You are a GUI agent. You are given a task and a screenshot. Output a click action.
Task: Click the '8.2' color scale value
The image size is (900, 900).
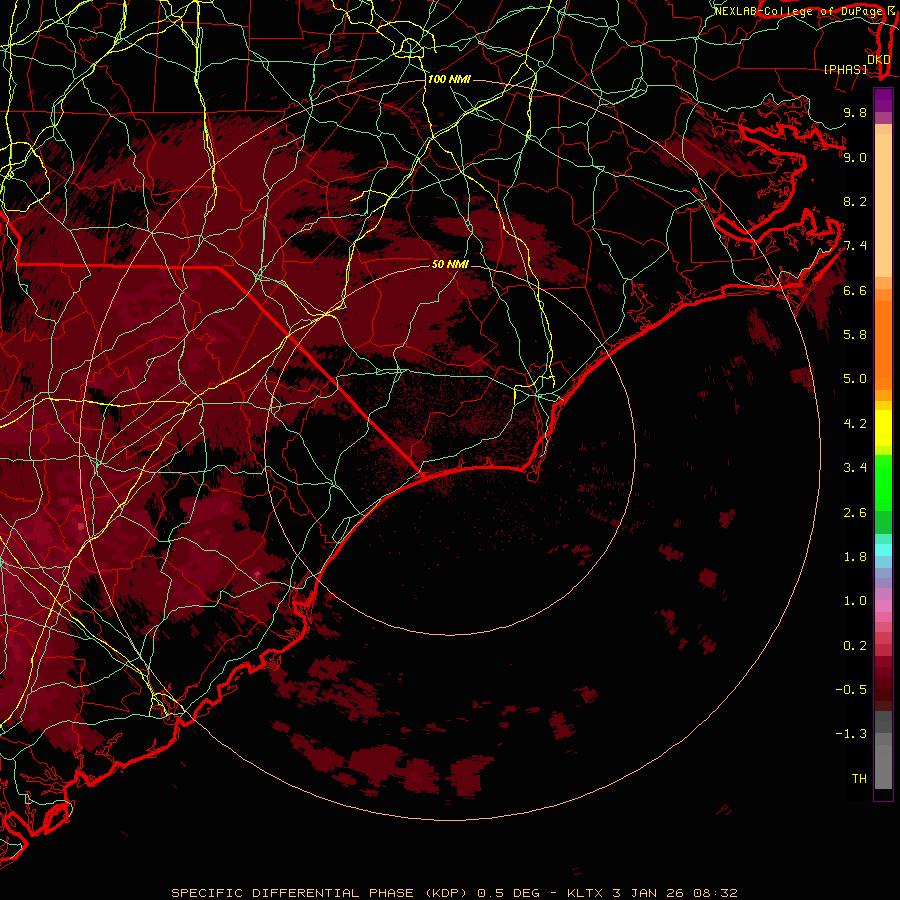(x=855, y=201)
